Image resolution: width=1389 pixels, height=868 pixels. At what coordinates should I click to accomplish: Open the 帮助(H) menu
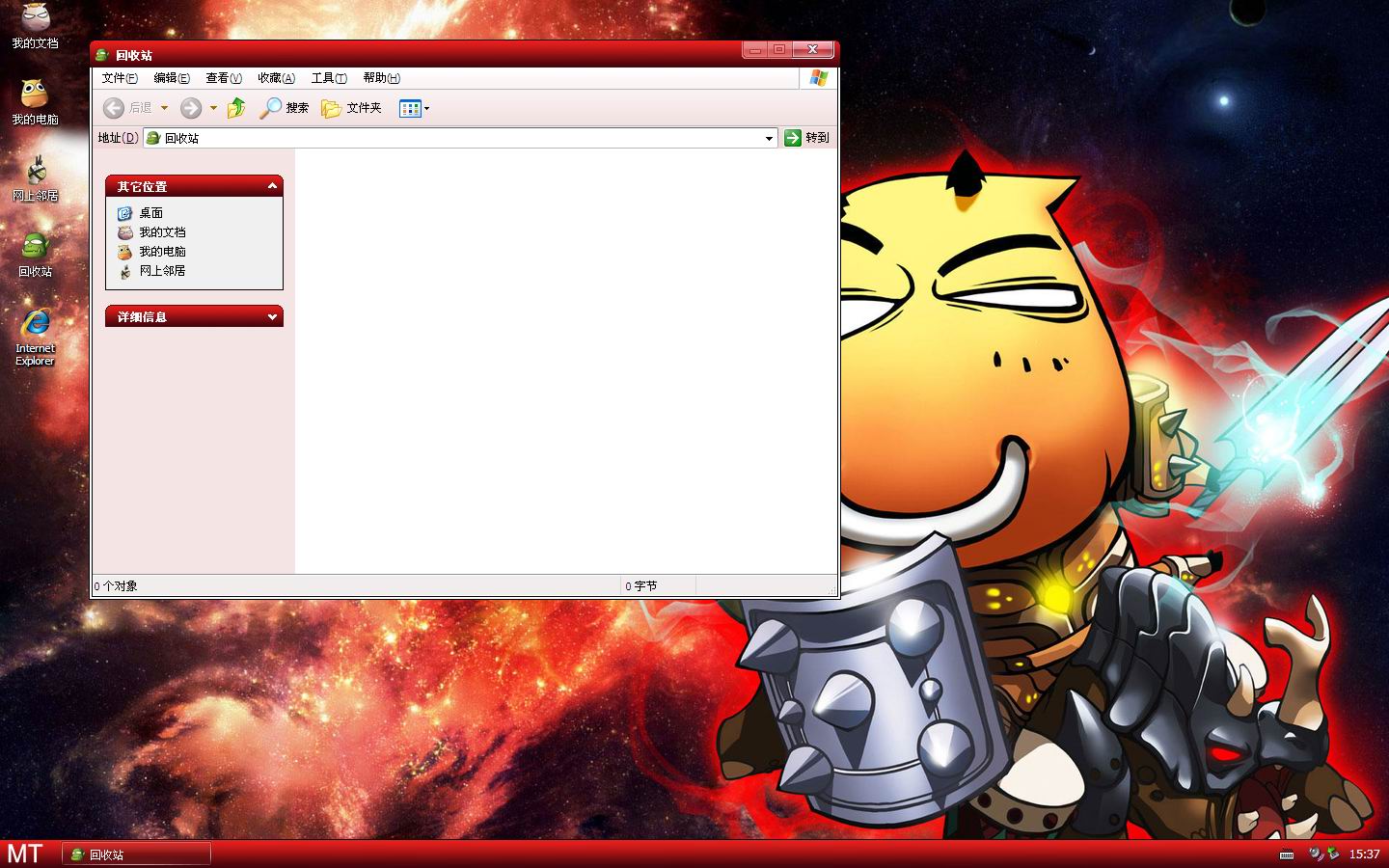[381, 78]
